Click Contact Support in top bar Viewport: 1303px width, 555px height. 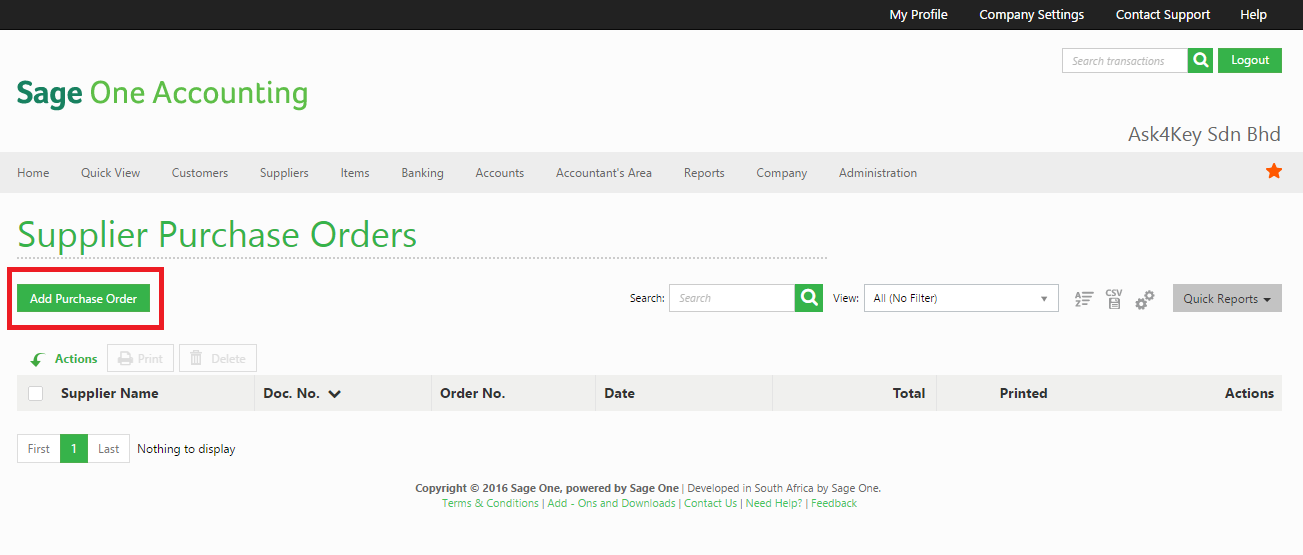click(x=1163, y=15)
